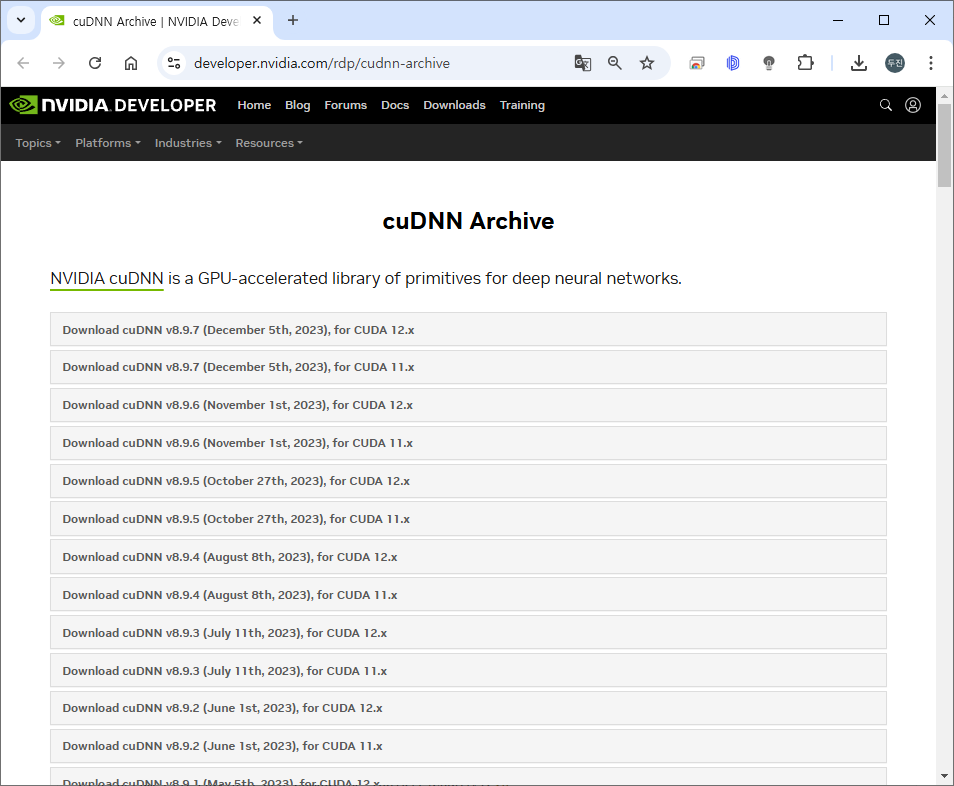Image resolution: width=954 pixels, height=786 pixels.
Task: Open the Home nav link
Action: [254, 105]
